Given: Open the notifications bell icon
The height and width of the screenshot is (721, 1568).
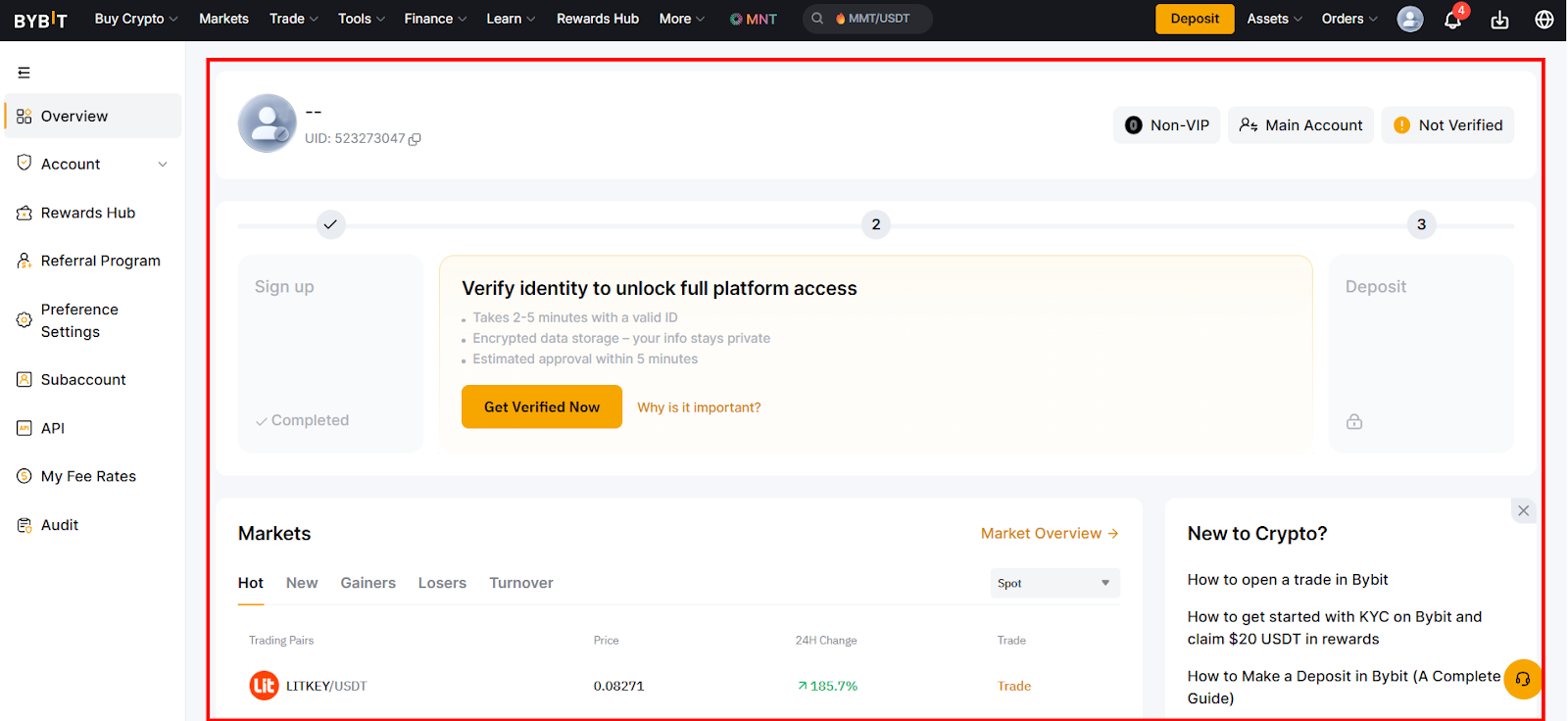Looking at the screenshot, I should pos(1453,20).
